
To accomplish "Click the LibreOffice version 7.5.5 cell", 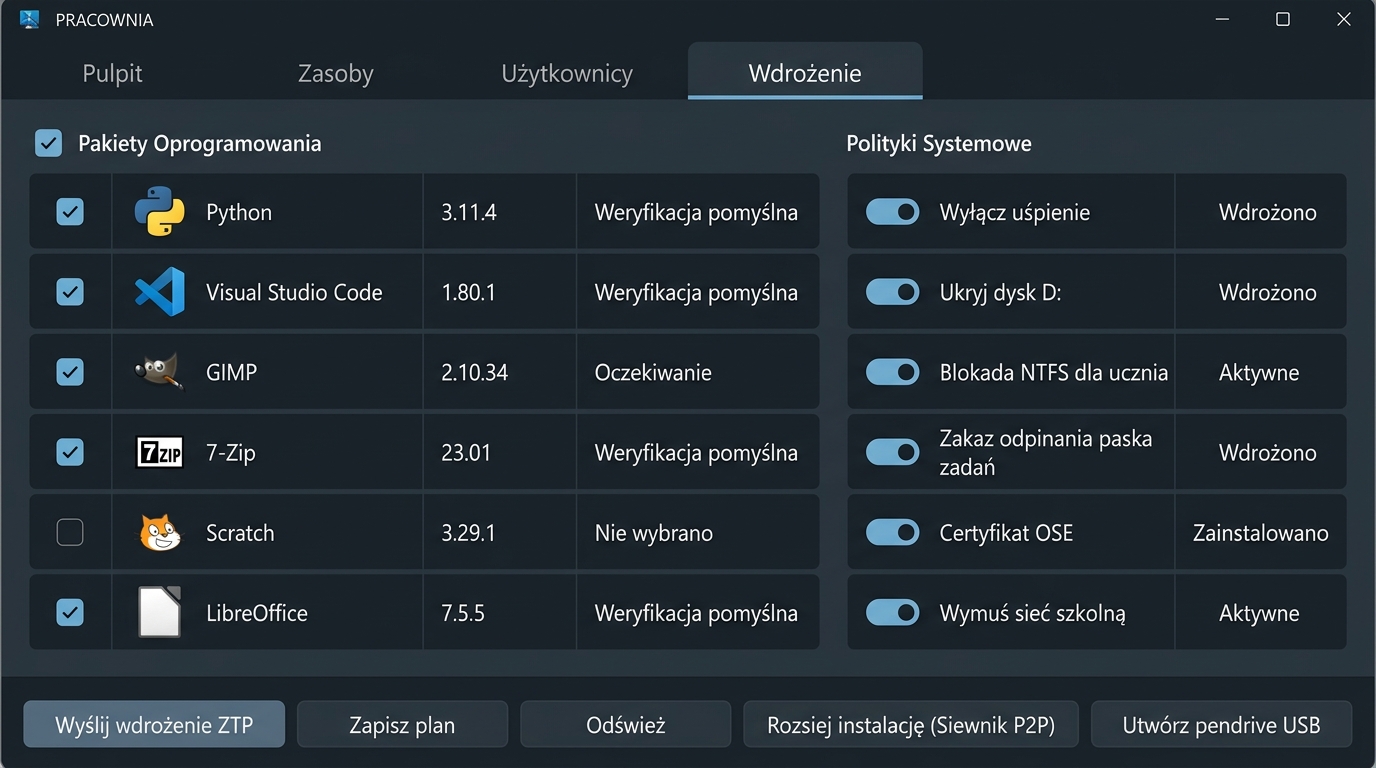I will pos(500,612).
